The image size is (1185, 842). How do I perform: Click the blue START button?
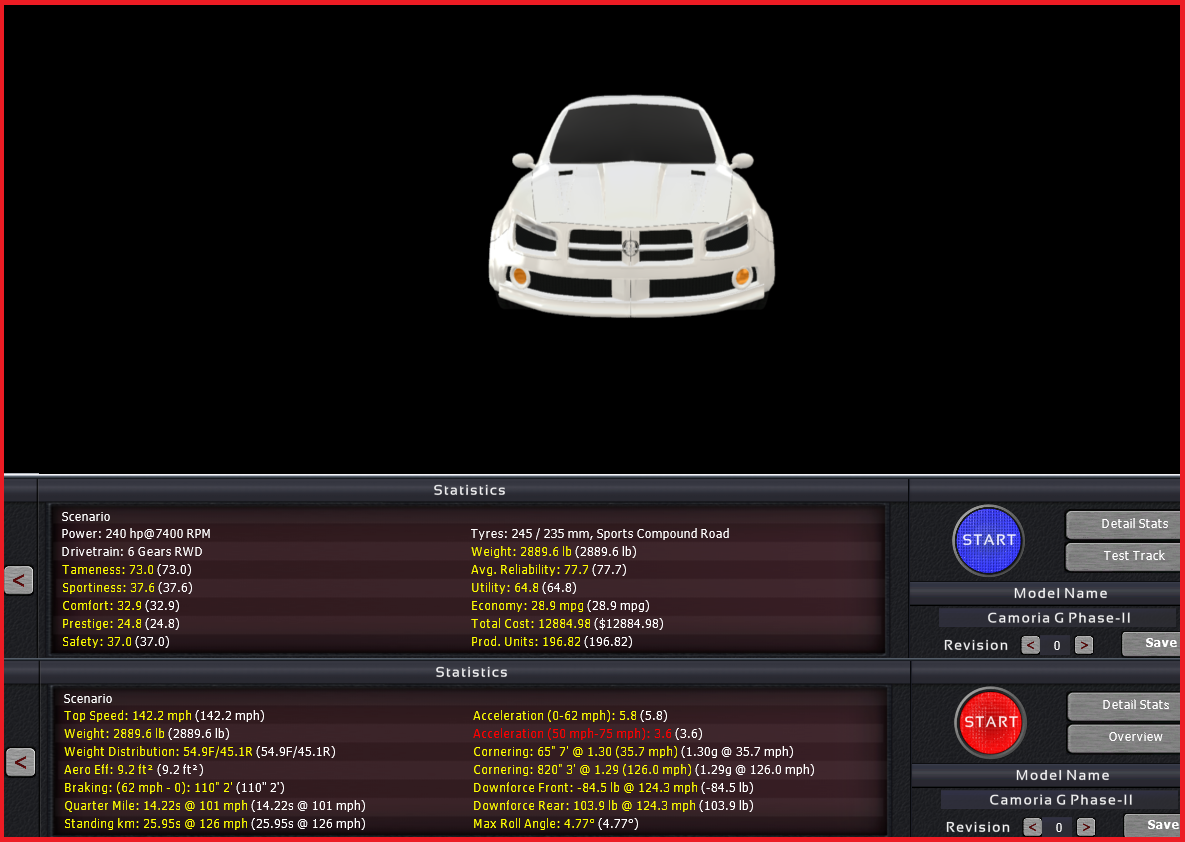[989, 540]
